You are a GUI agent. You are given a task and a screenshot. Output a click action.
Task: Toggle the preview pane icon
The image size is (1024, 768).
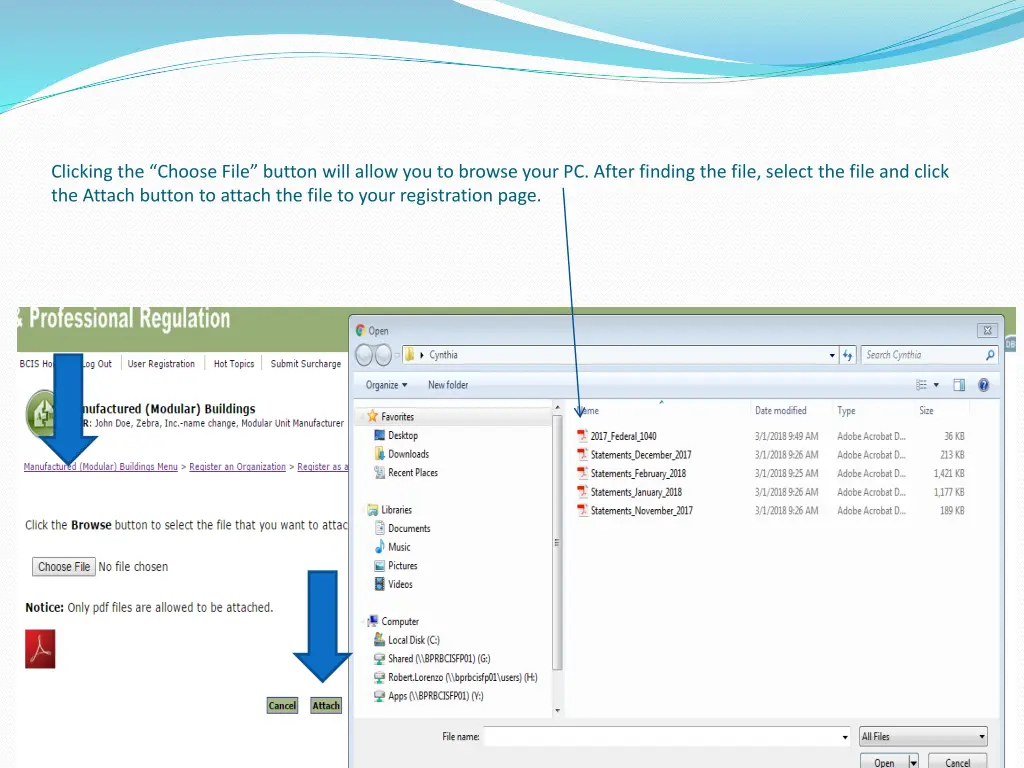click(959, 385)
